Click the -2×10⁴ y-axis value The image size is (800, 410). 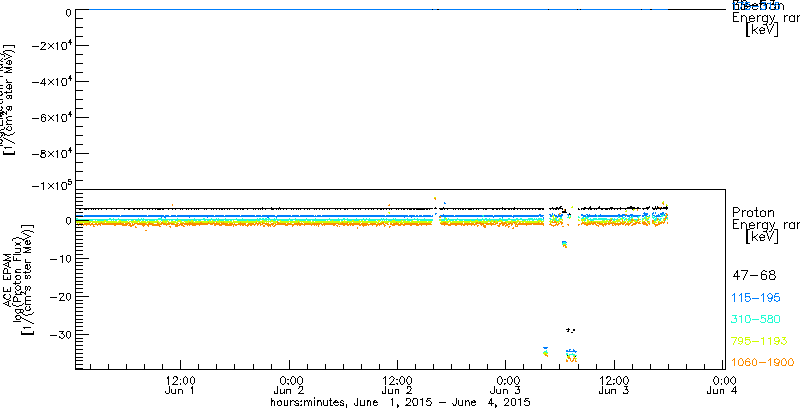[51, 45]
